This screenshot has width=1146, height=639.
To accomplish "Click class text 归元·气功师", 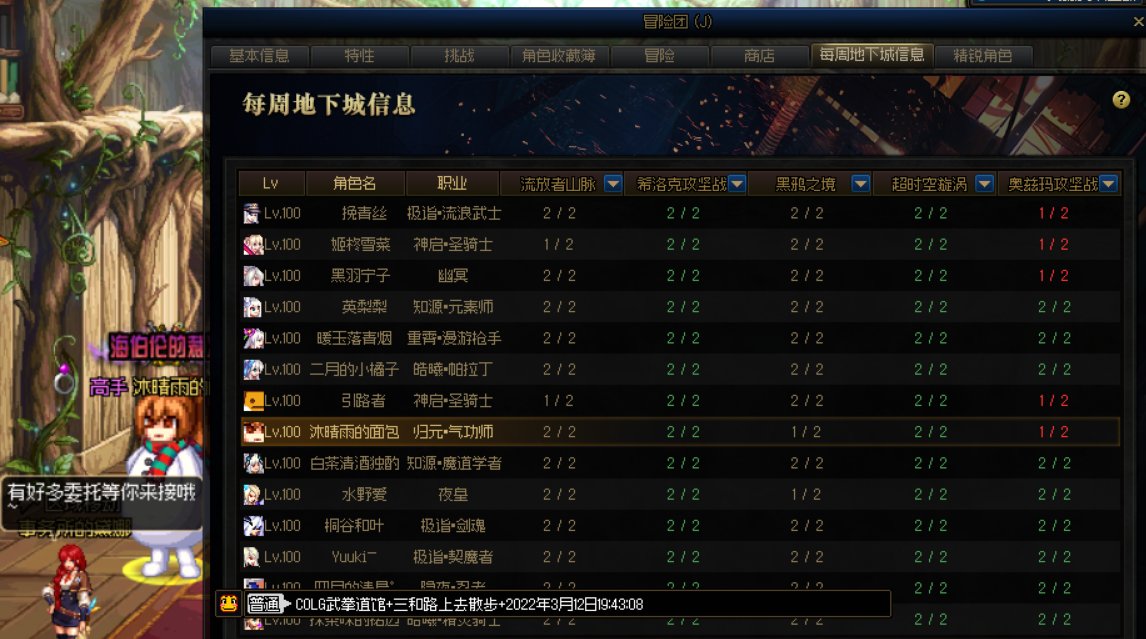I will click(453, 432).
